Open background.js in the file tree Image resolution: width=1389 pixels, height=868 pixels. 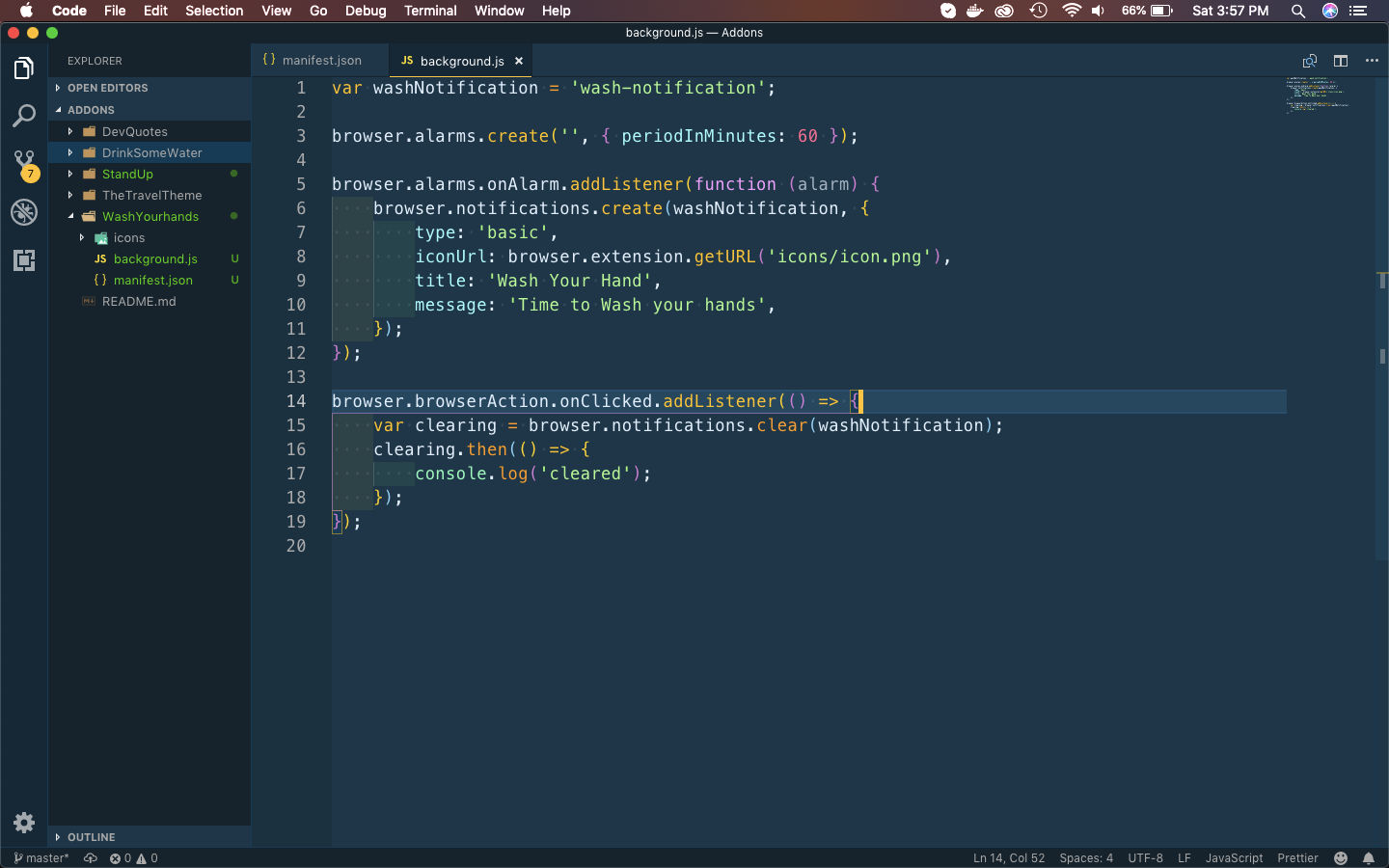(x=150, y=258)
